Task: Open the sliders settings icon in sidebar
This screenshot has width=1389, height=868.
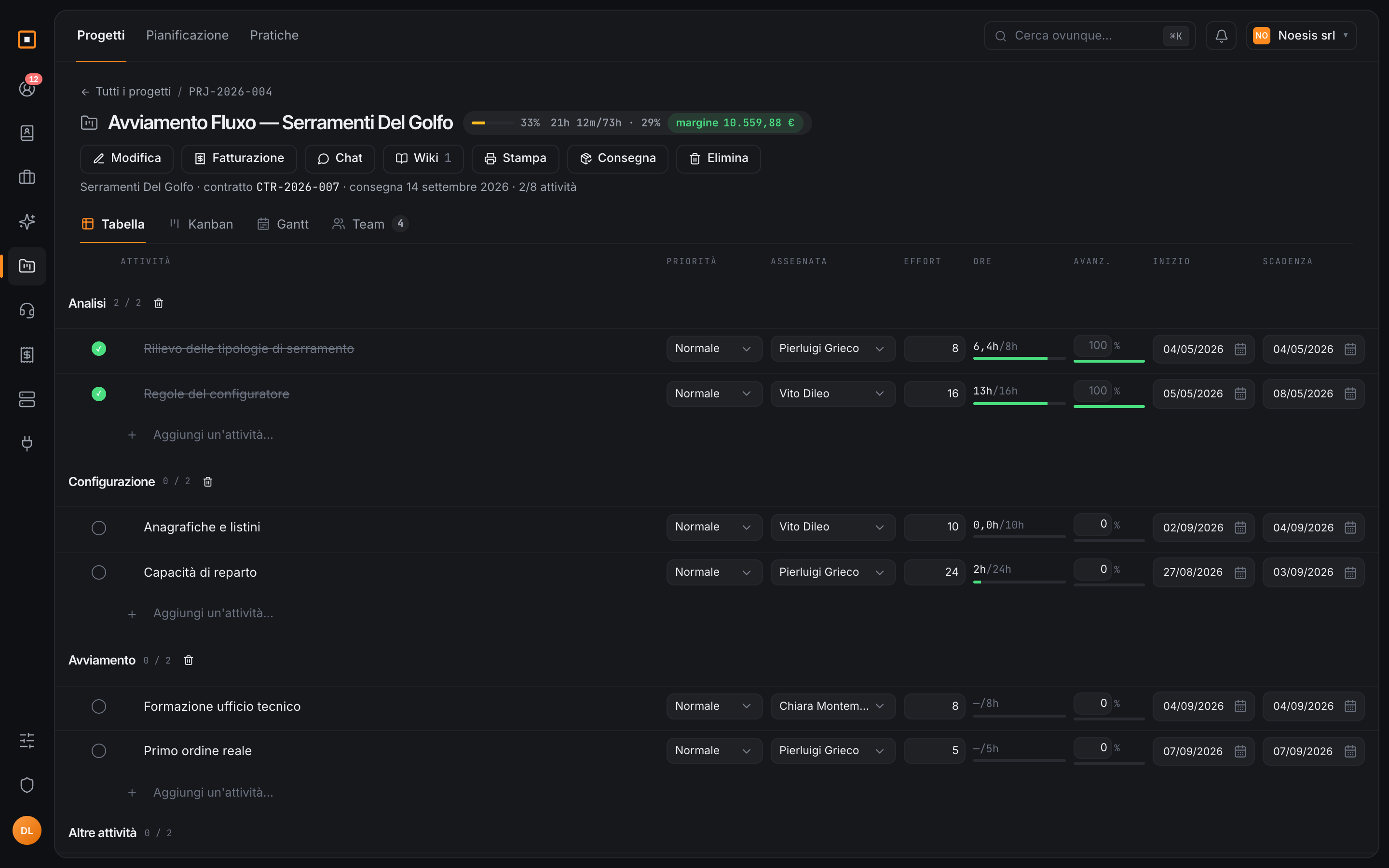Action: click(x=27, y=741)
